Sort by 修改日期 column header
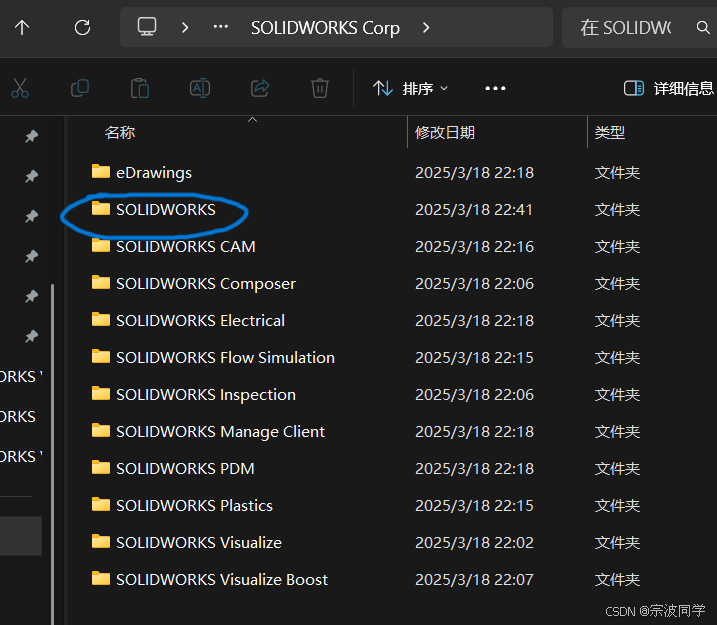This screenshot has width=717, height=625. 445,133
